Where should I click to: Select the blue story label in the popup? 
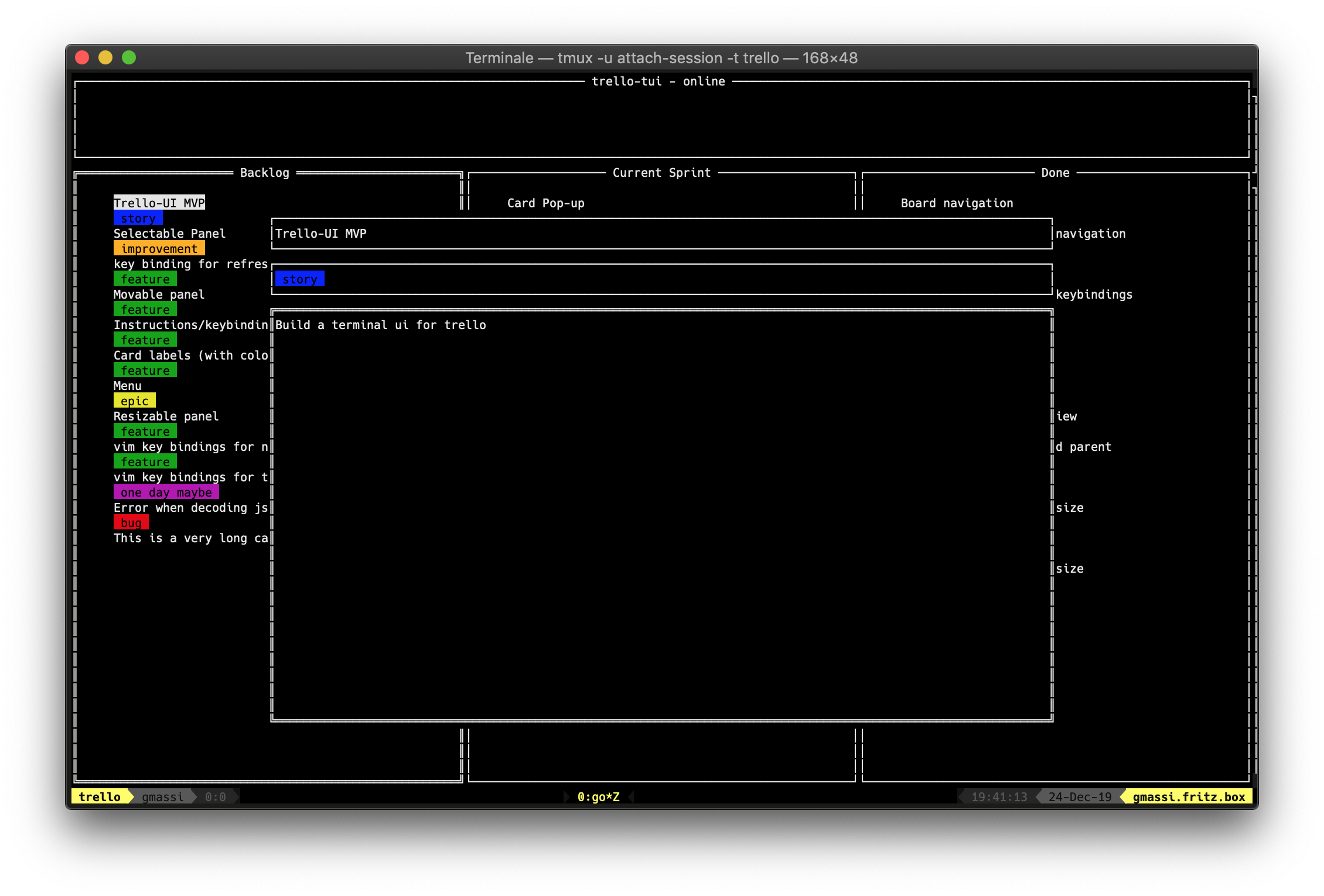(299, 279)
